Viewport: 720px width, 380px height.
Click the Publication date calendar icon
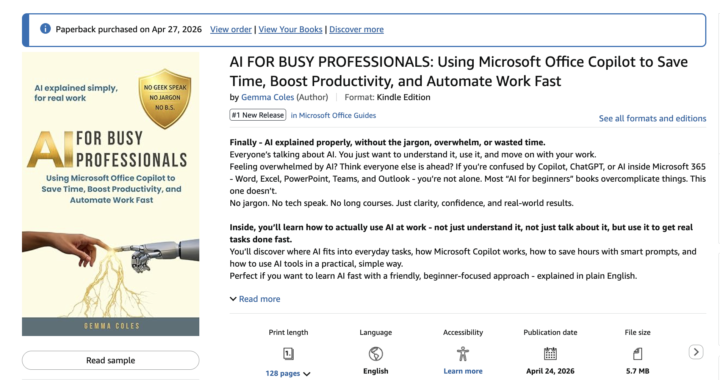pos(550,354)
